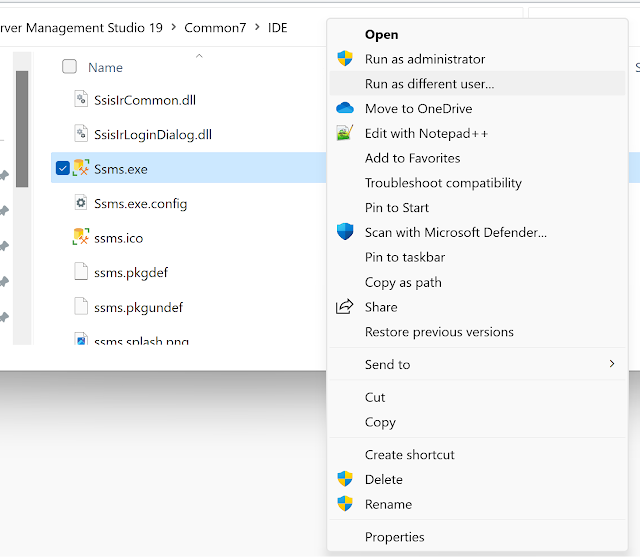Click the Name column header
640x557 pixels.
point(105,67)
